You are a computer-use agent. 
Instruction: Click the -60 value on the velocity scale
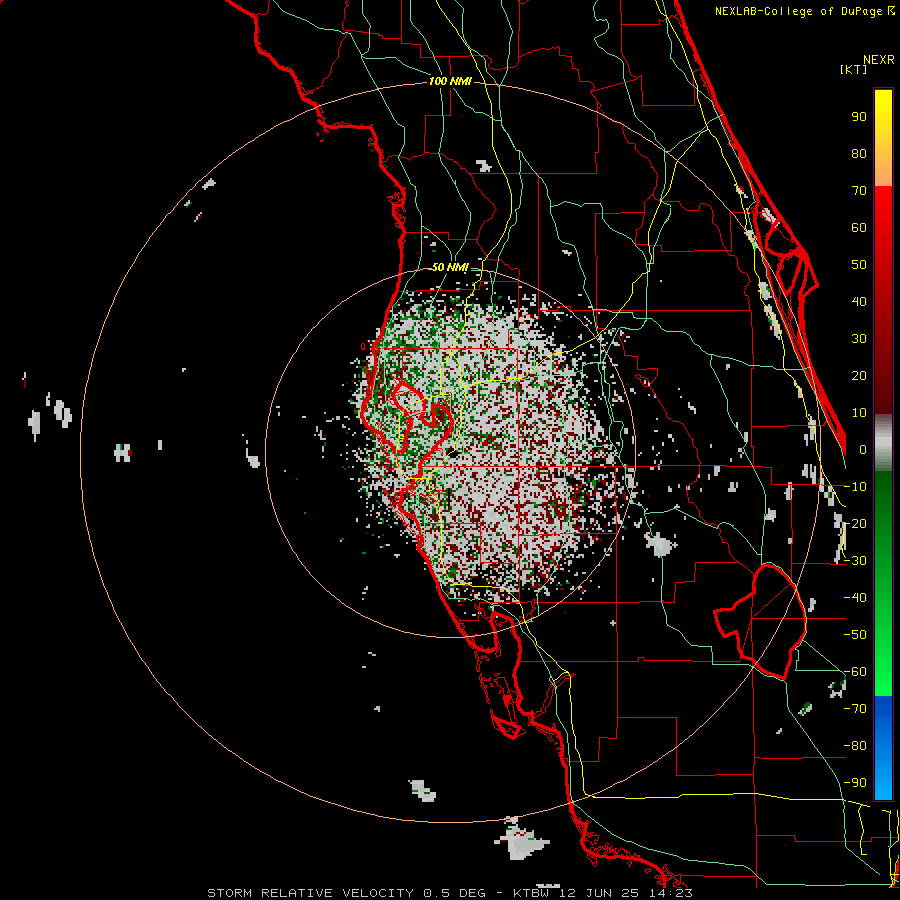(855, 672)
